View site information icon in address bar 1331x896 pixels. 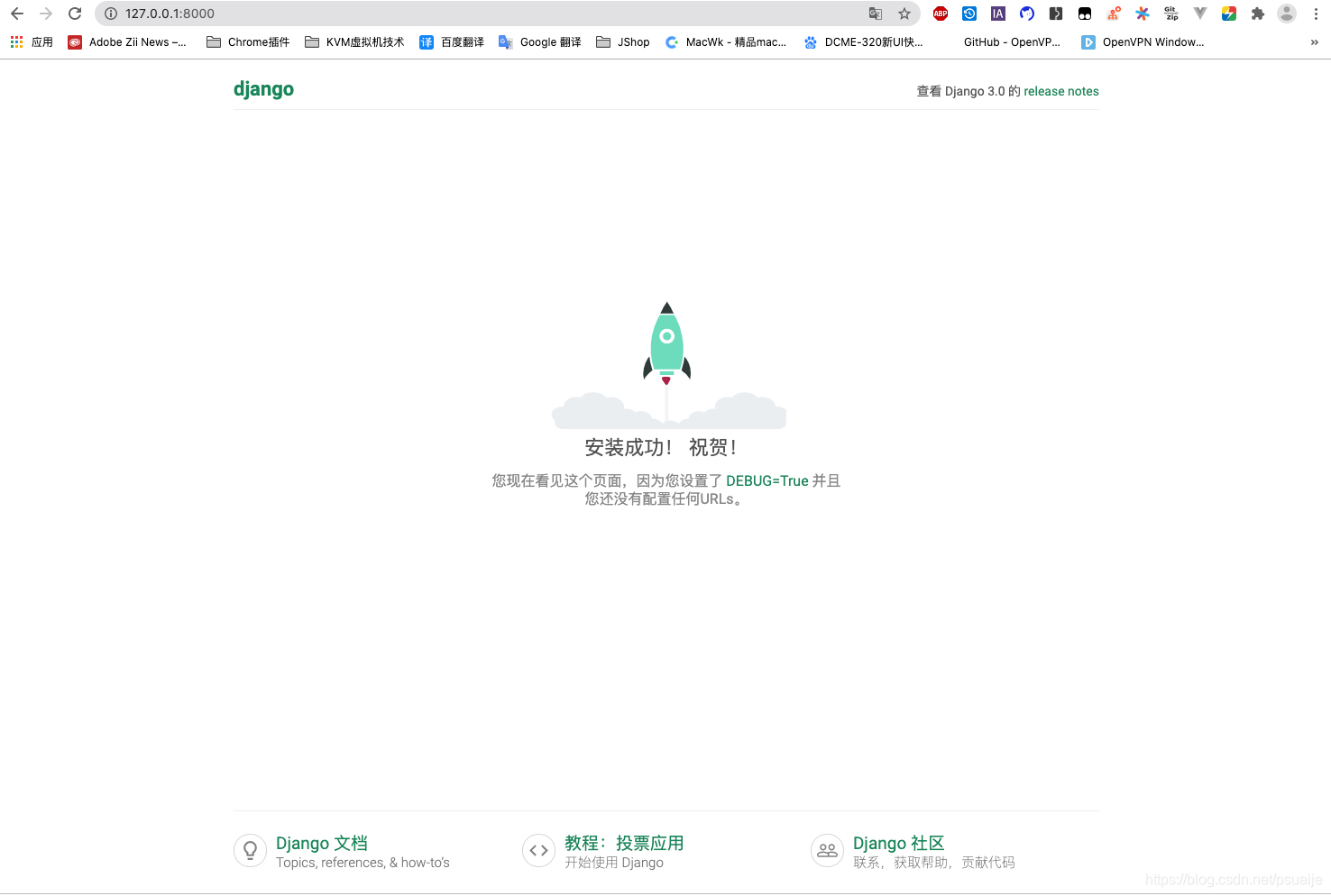(111, 14)
